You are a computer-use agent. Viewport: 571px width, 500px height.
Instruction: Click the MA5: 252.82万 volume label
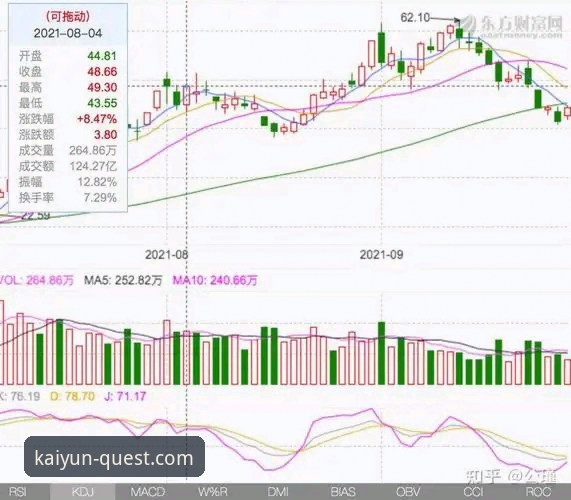123,280
